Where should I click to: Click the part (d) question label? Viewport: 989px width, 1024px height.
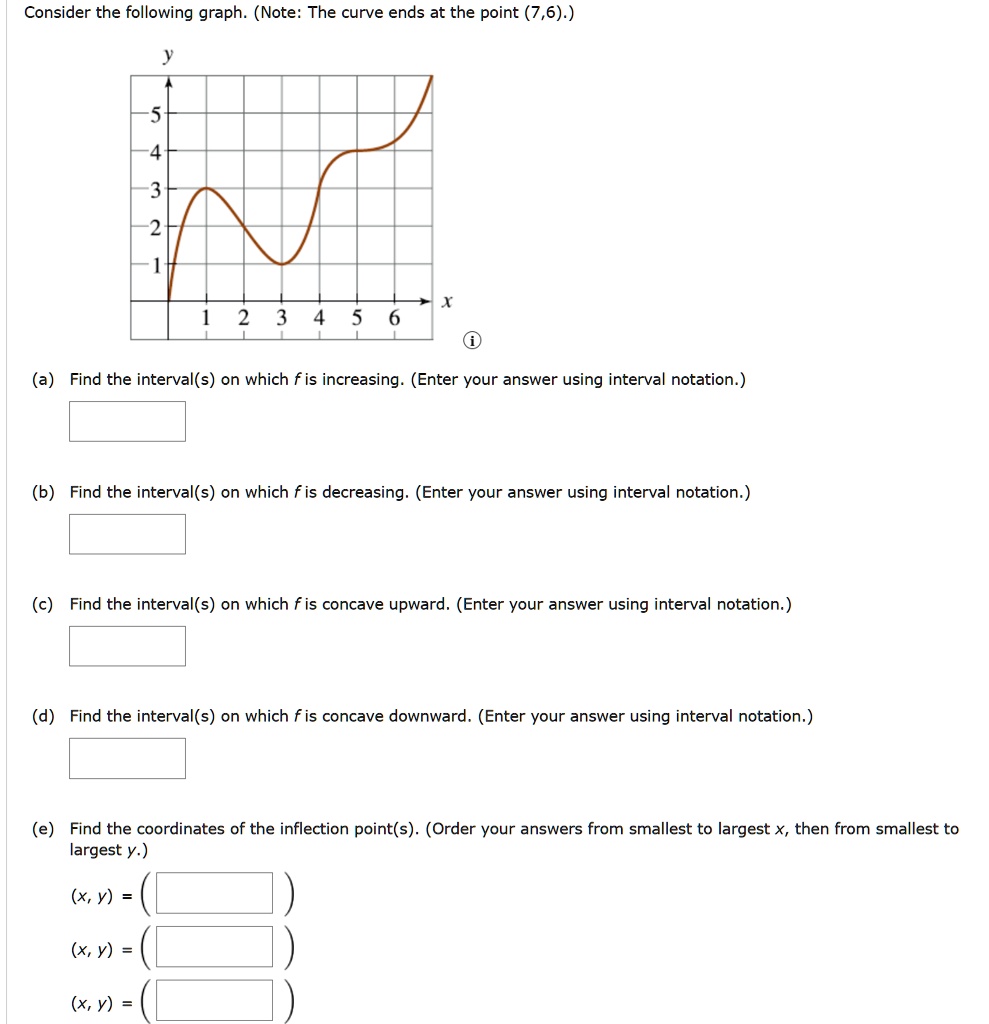click(x=43, y=716)
